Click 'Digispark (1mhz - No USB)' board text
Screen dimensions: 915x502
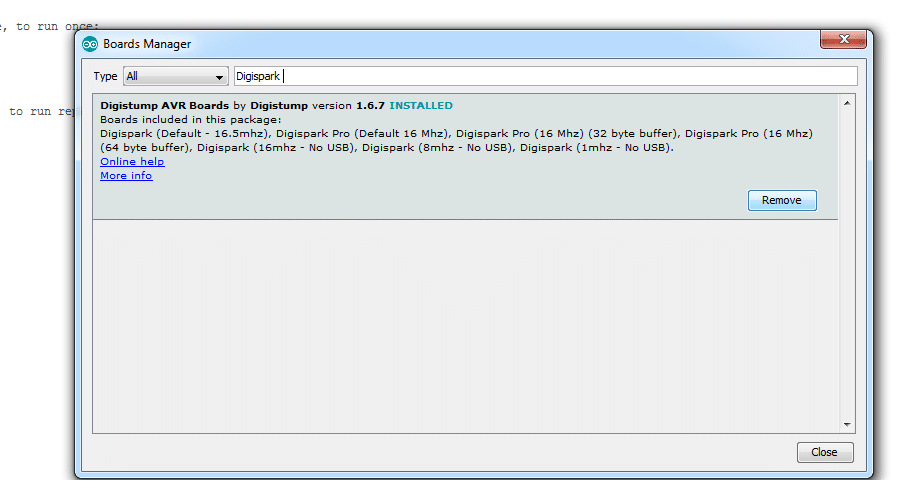tap(595, 148)
